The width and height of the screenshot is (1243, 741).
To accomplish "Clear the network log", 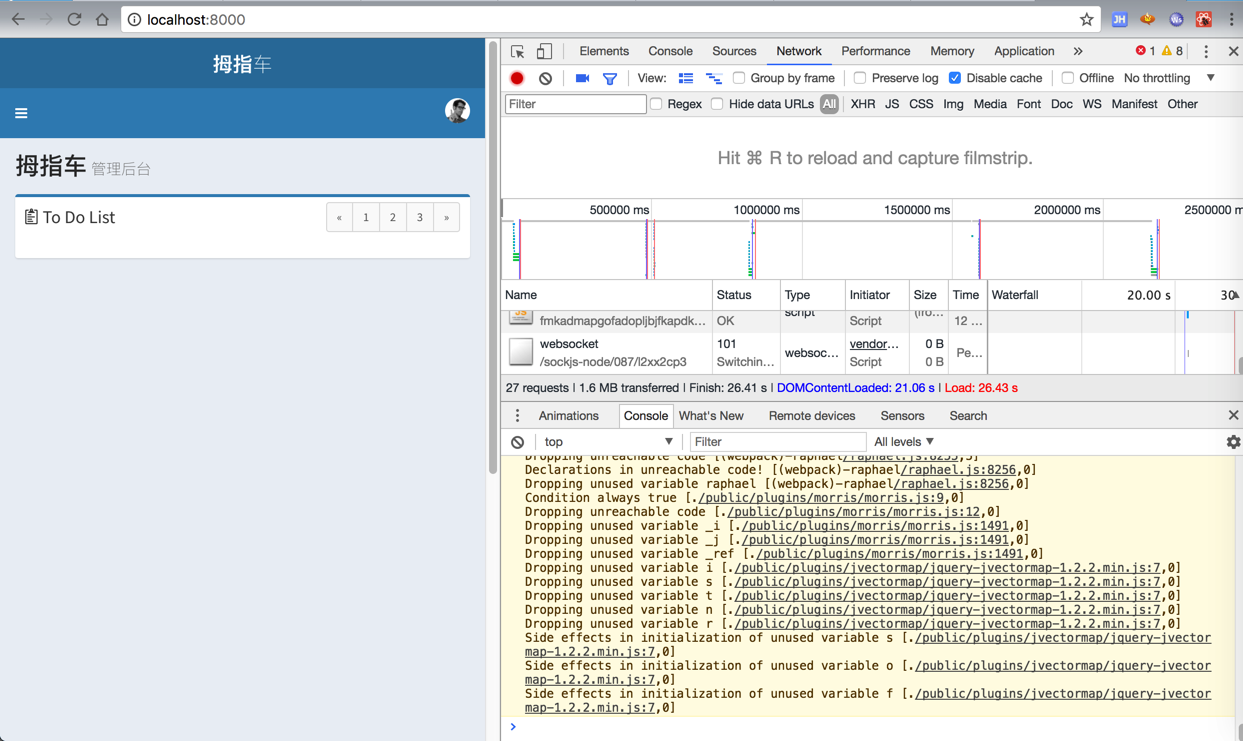I will (x=545, y=78).
